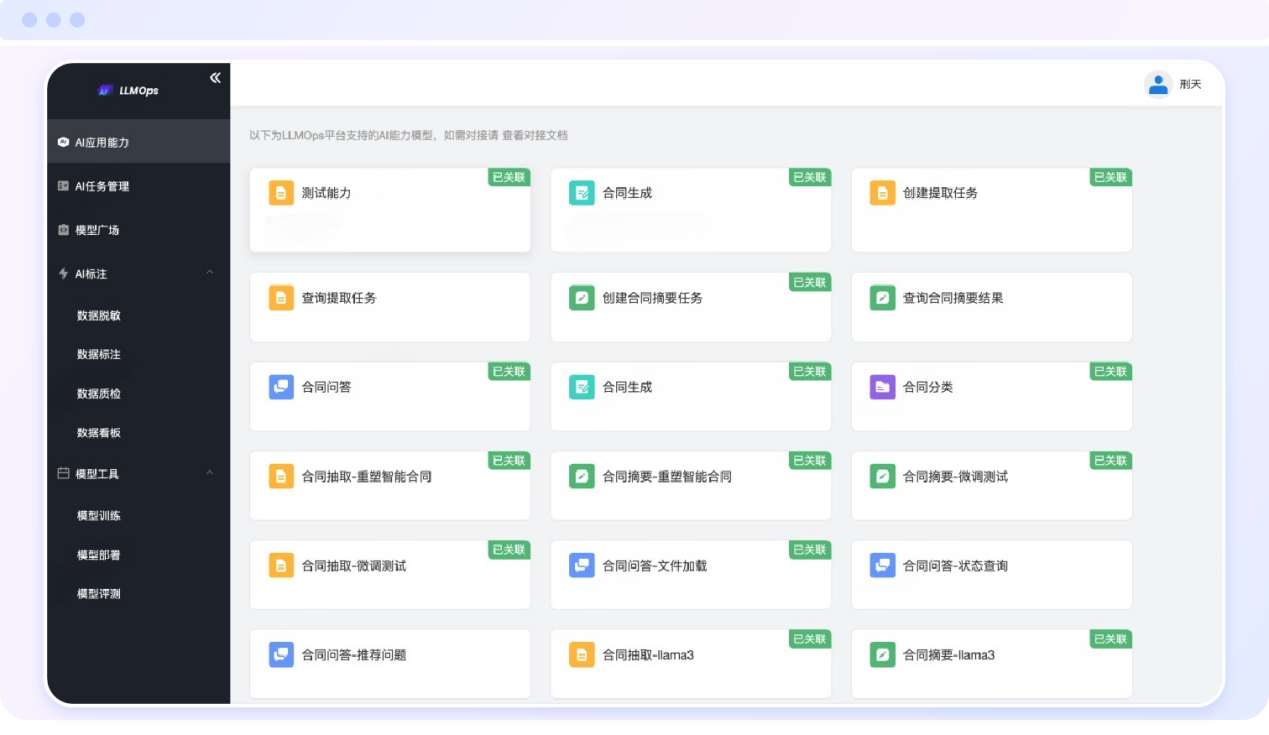Collapse the 模型工具 menu group
The height and width of the screenshot is (735, 1269).
[95, 473]
